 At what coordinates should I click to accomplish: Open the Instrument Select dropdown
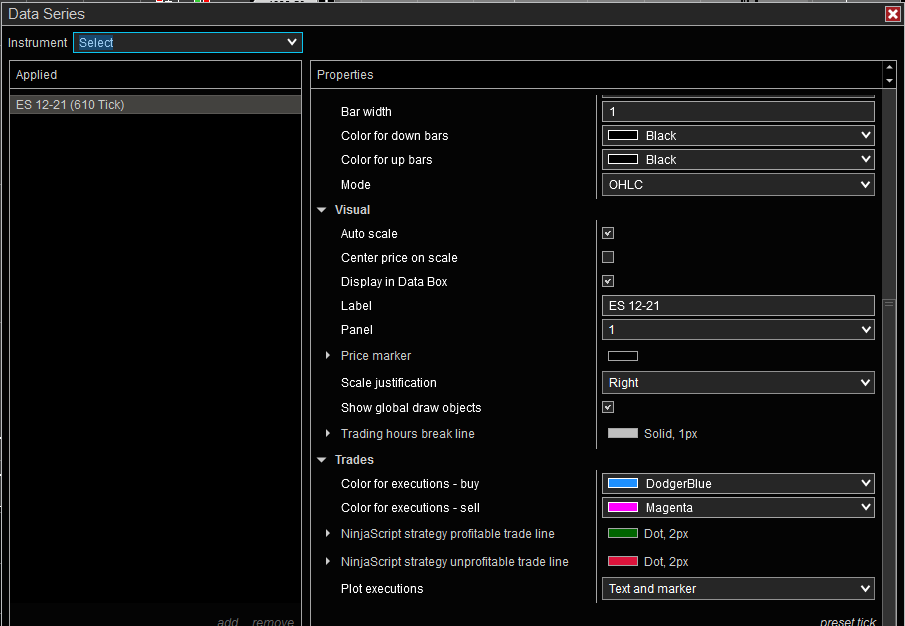click(x=188, y=42)
